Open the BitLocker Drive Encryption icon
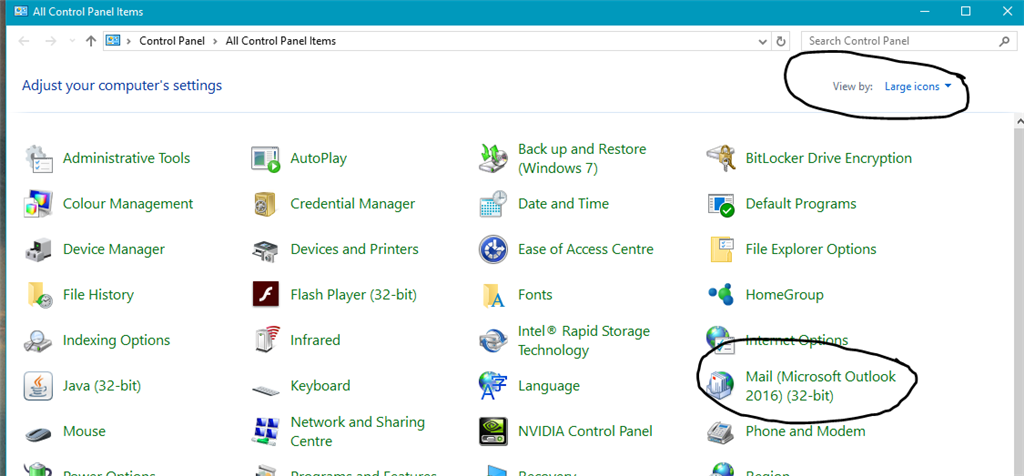The width and height of the screenshot is (1024, 476). coord(721,159)
